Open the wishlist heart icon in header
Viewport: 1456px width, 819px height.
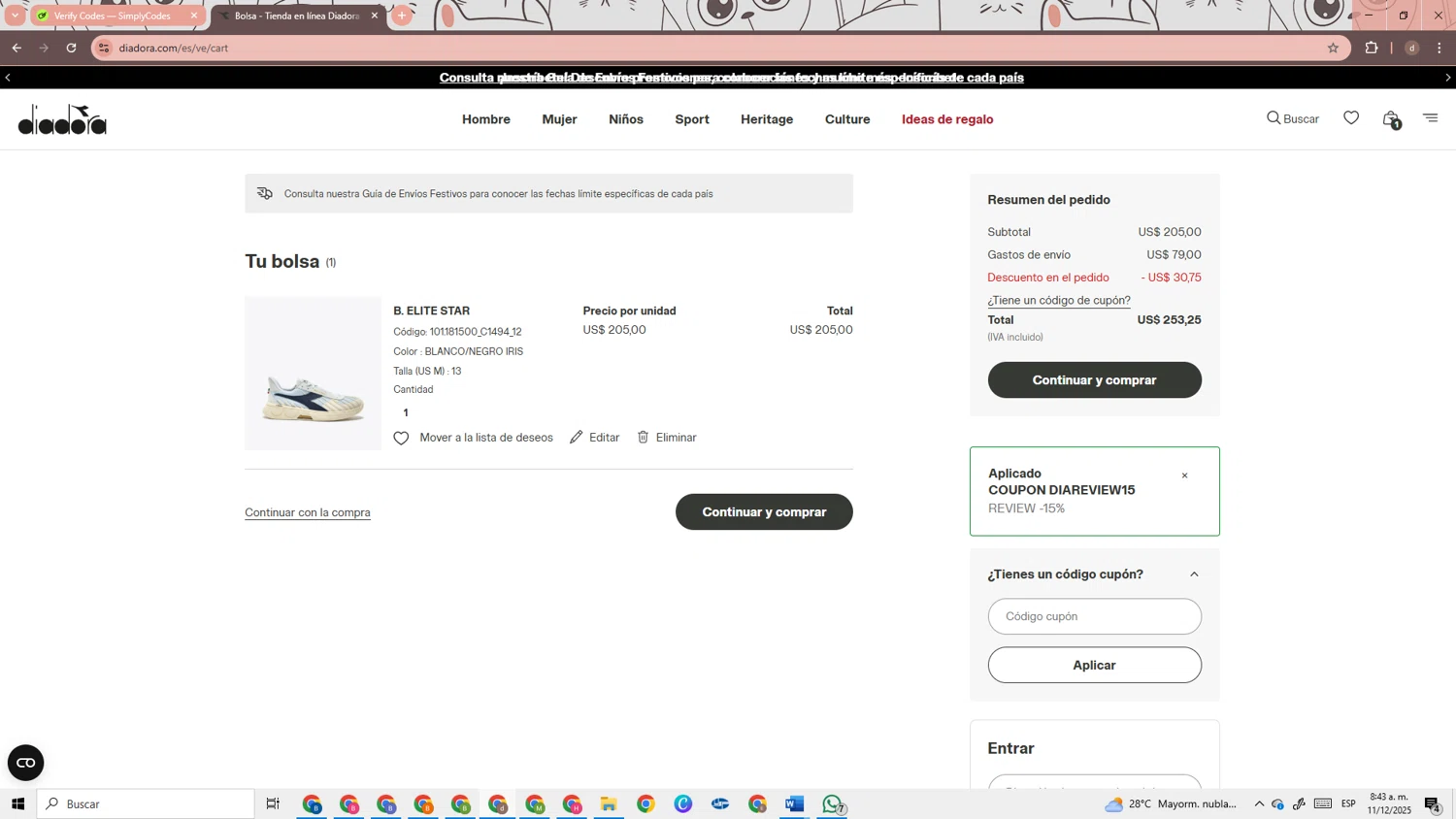point(1351,117)
